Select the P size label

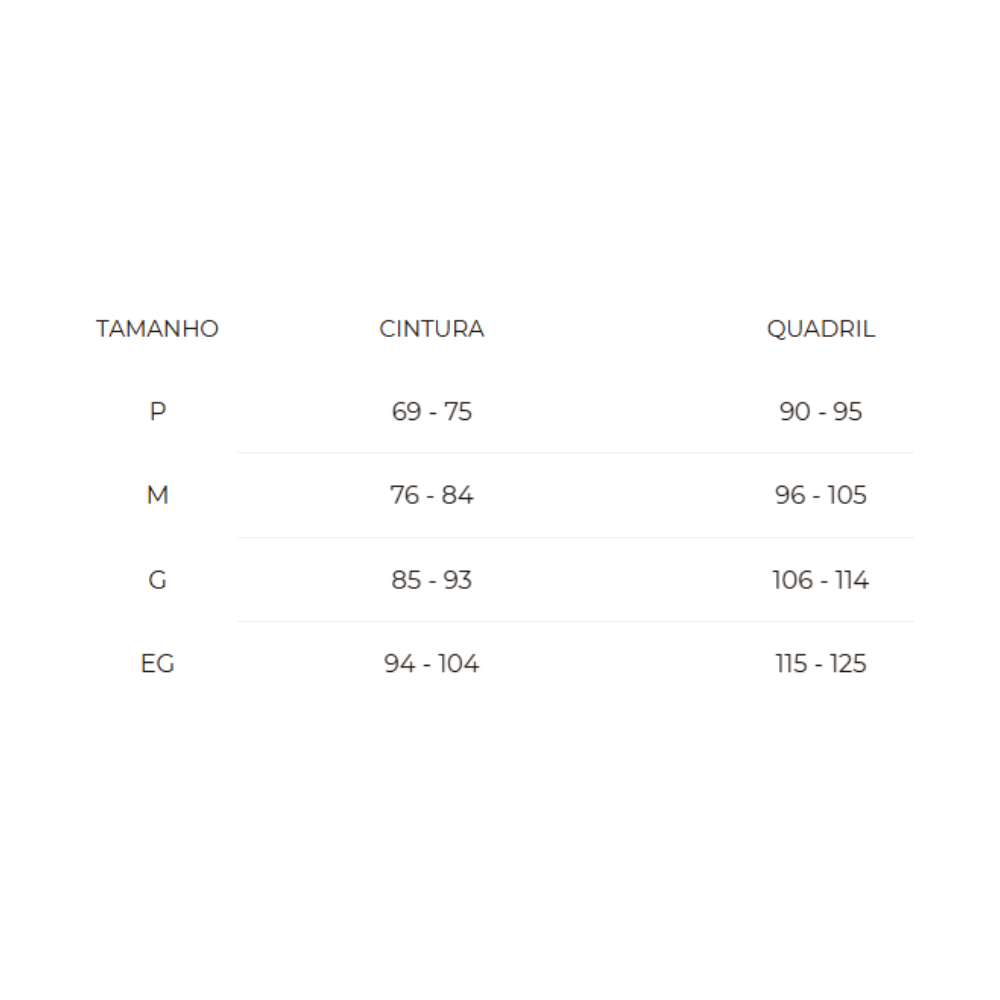(157, 411)
